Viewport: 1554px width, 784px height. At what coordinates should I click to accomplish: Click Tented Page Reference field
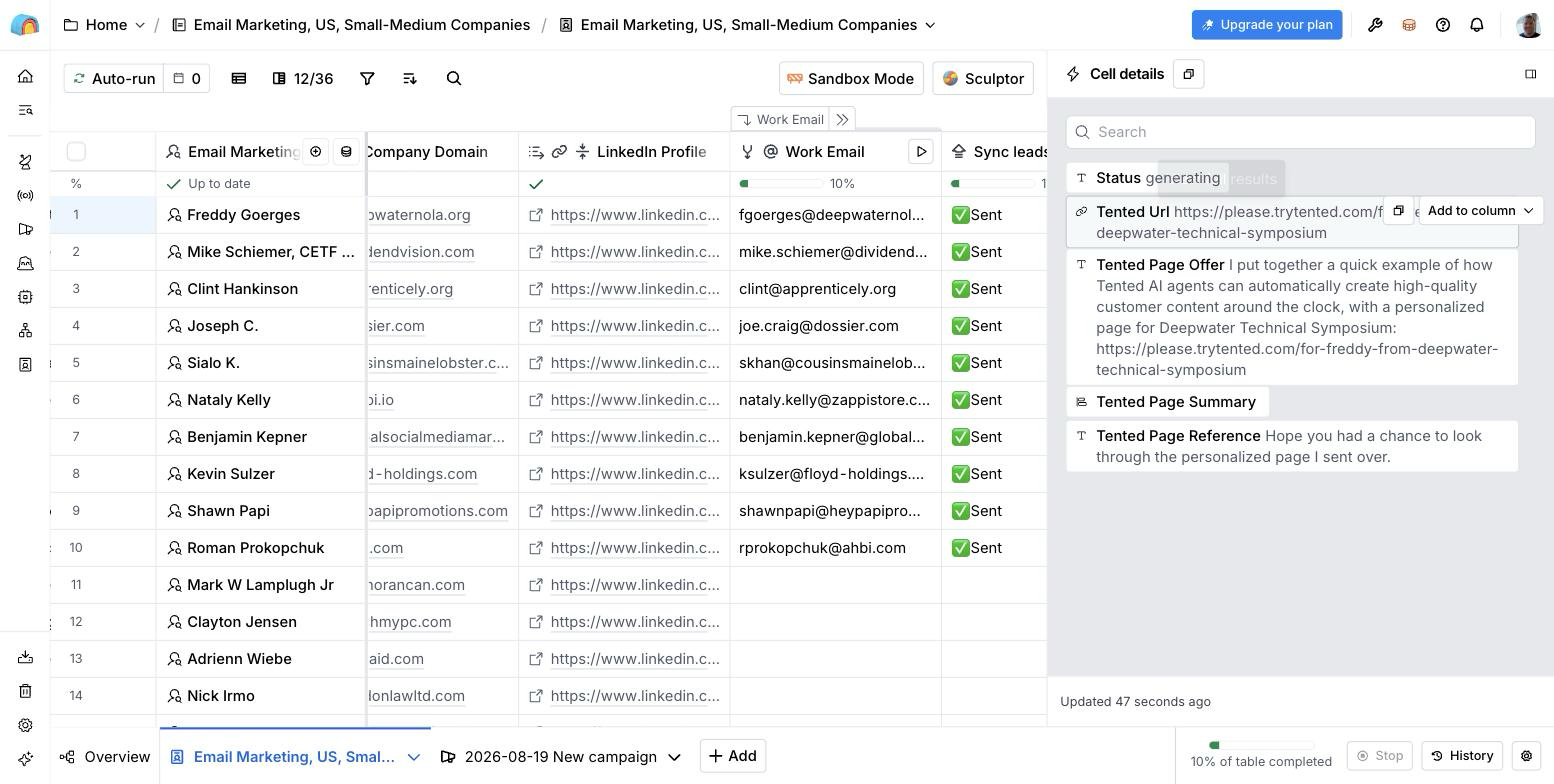coord(1292,446)
